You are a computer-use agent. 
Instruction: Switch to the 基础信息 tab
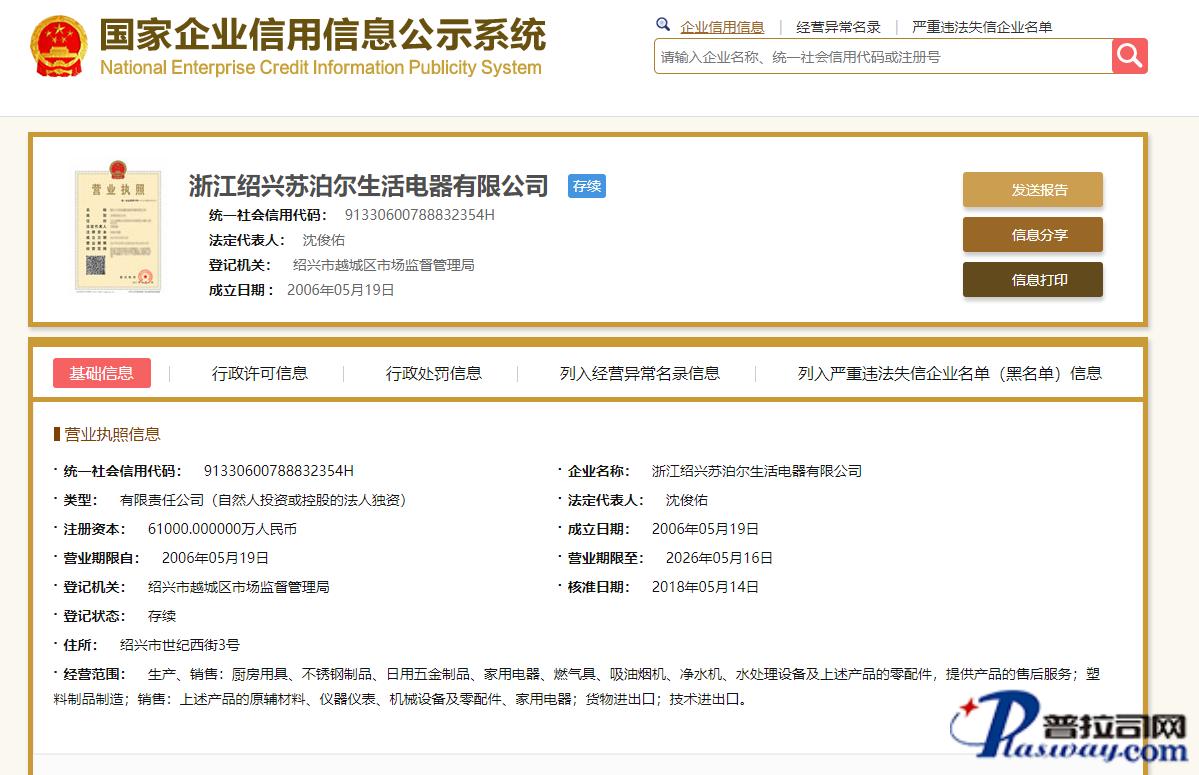(102, 373)
